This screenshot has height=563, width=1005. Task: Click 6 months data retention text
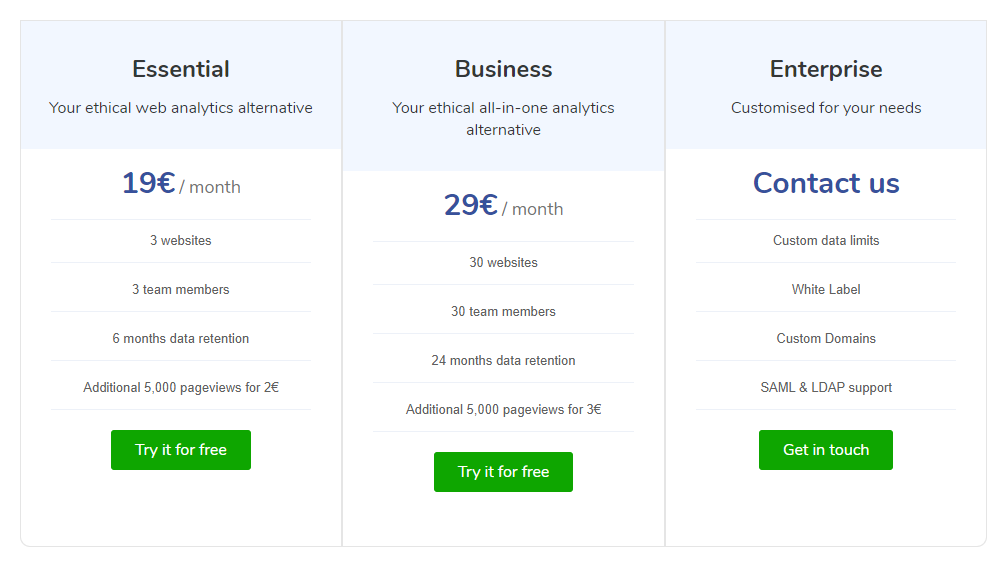tap(181, 339)
